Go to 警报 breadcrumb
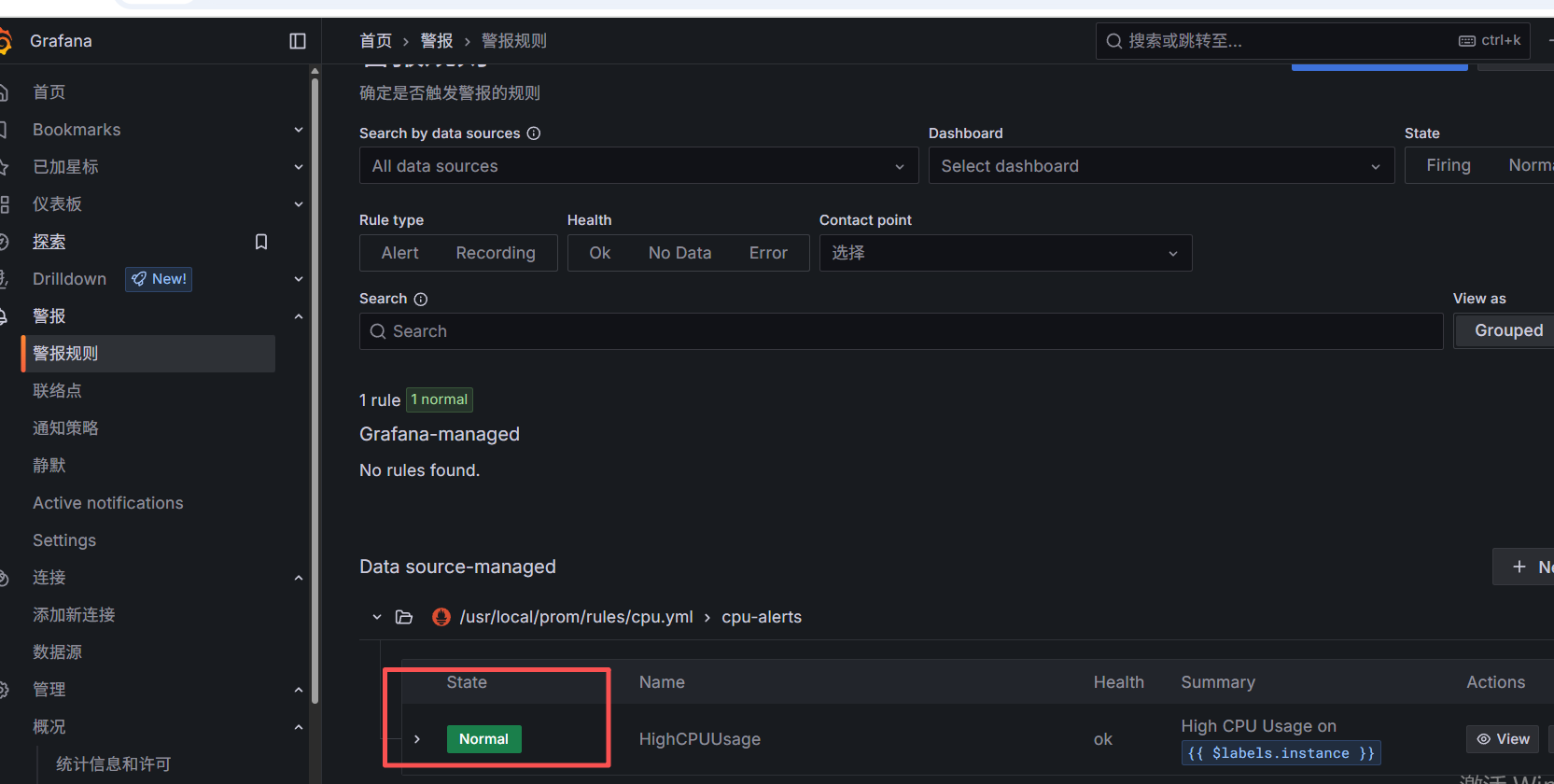 coord(437,41)
